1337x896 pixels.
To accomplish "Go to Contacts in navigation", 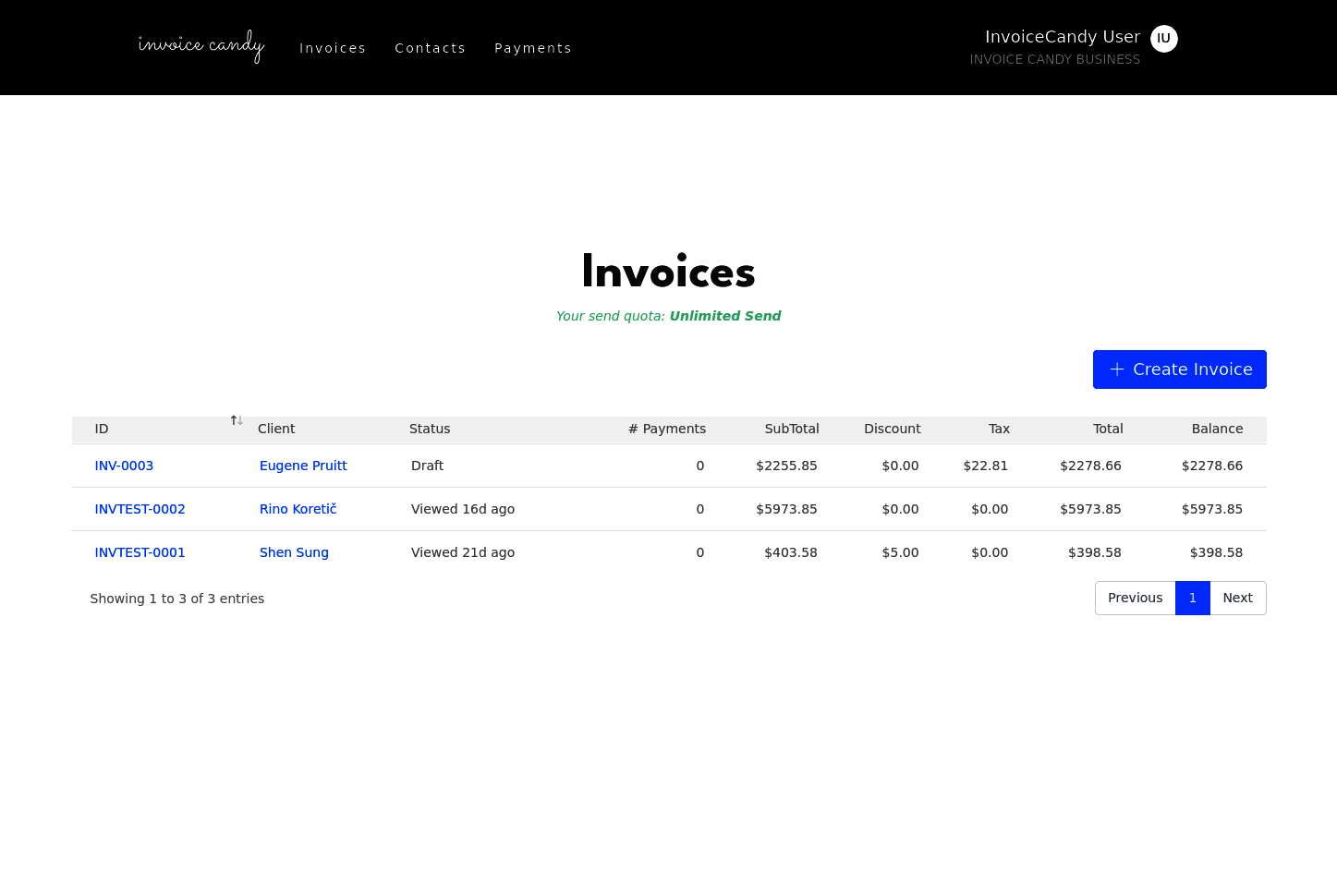I will [431, 48].
